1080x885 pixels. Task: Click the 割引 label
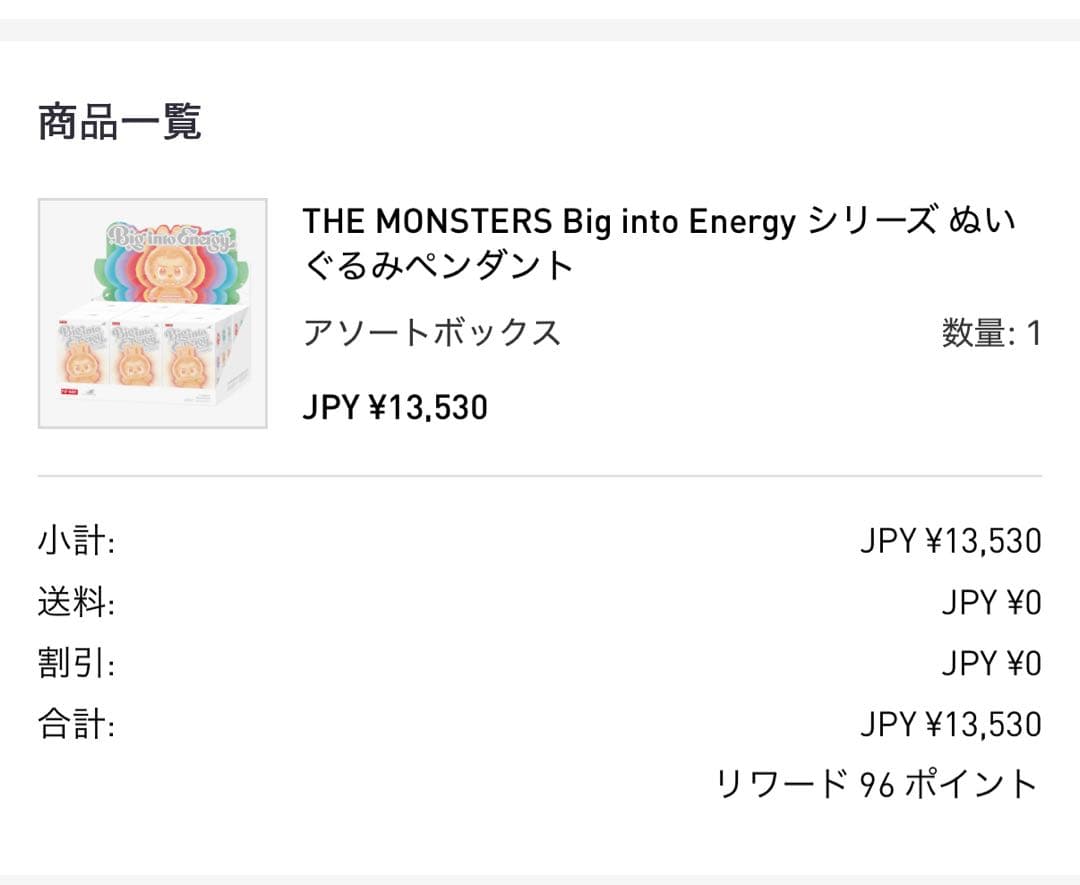[76, 664]
